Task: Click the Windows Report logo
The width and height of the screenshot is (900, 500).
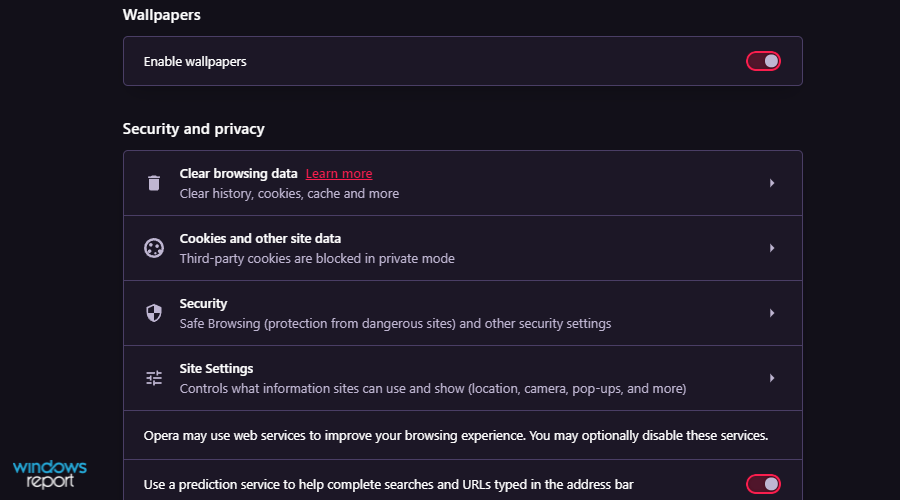Action: [50, 474]
